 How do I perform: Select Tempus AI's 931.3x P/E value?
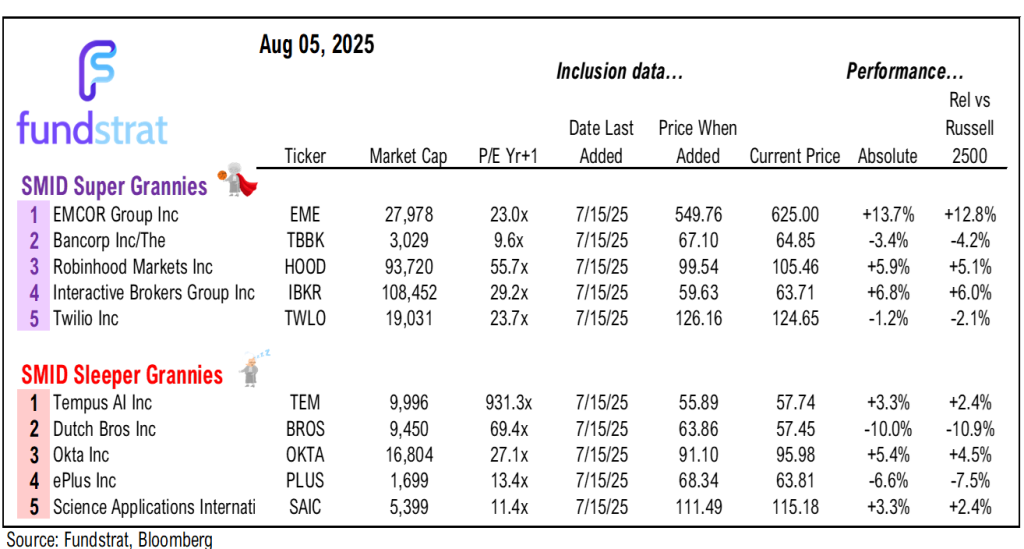pos(505,403)
